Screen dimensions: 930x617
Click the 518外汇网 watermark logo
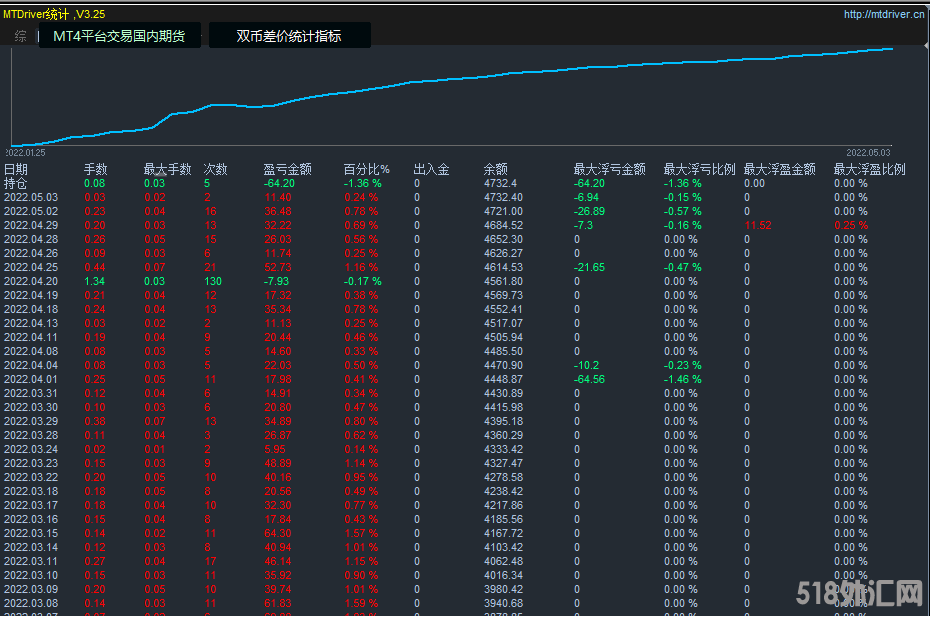click(x=858, y=596)
